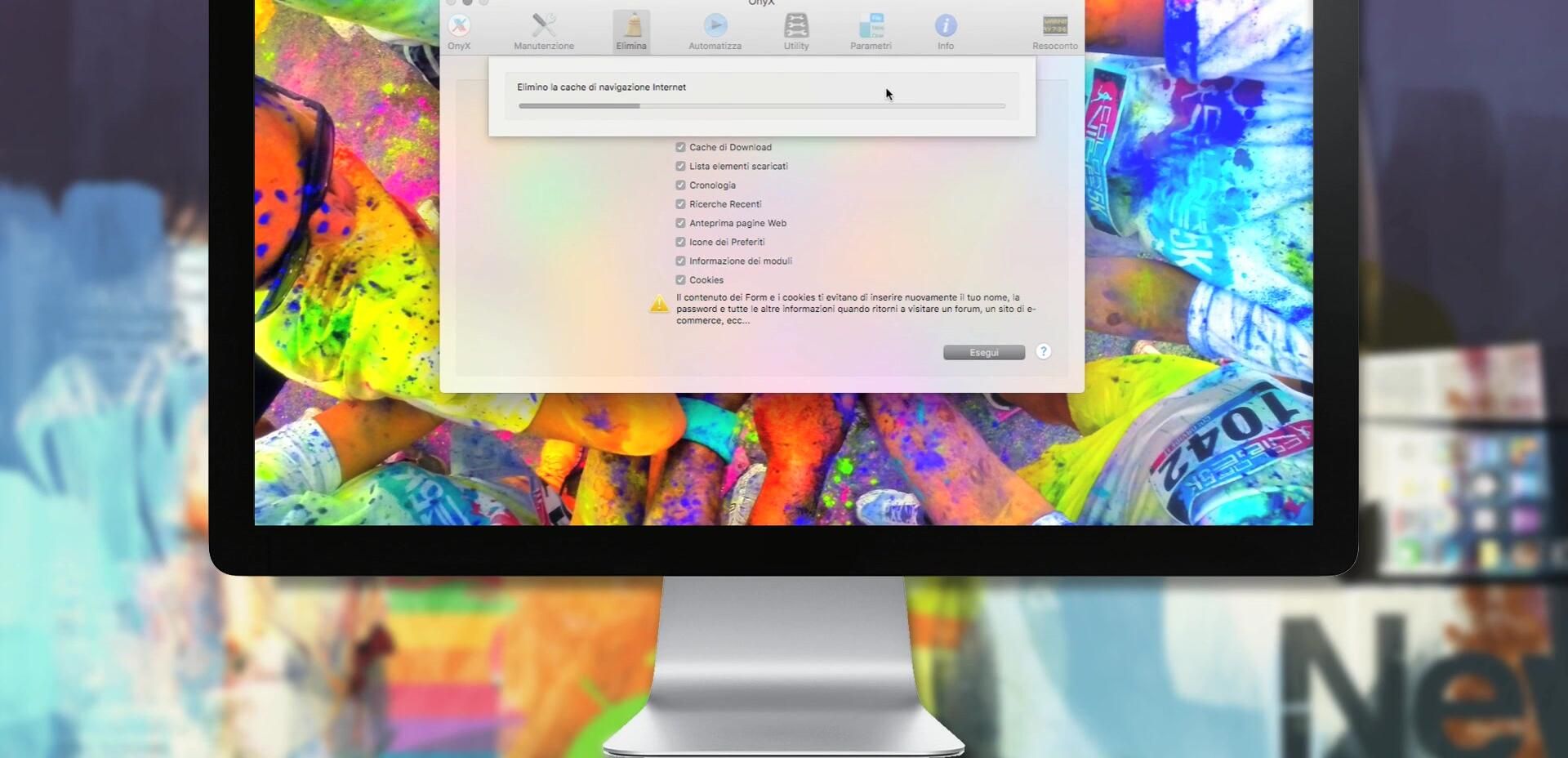Screen dimensions: 1568x758
Task: Toggle the Cronologia checkbox
Action: [x=680, y=185]
